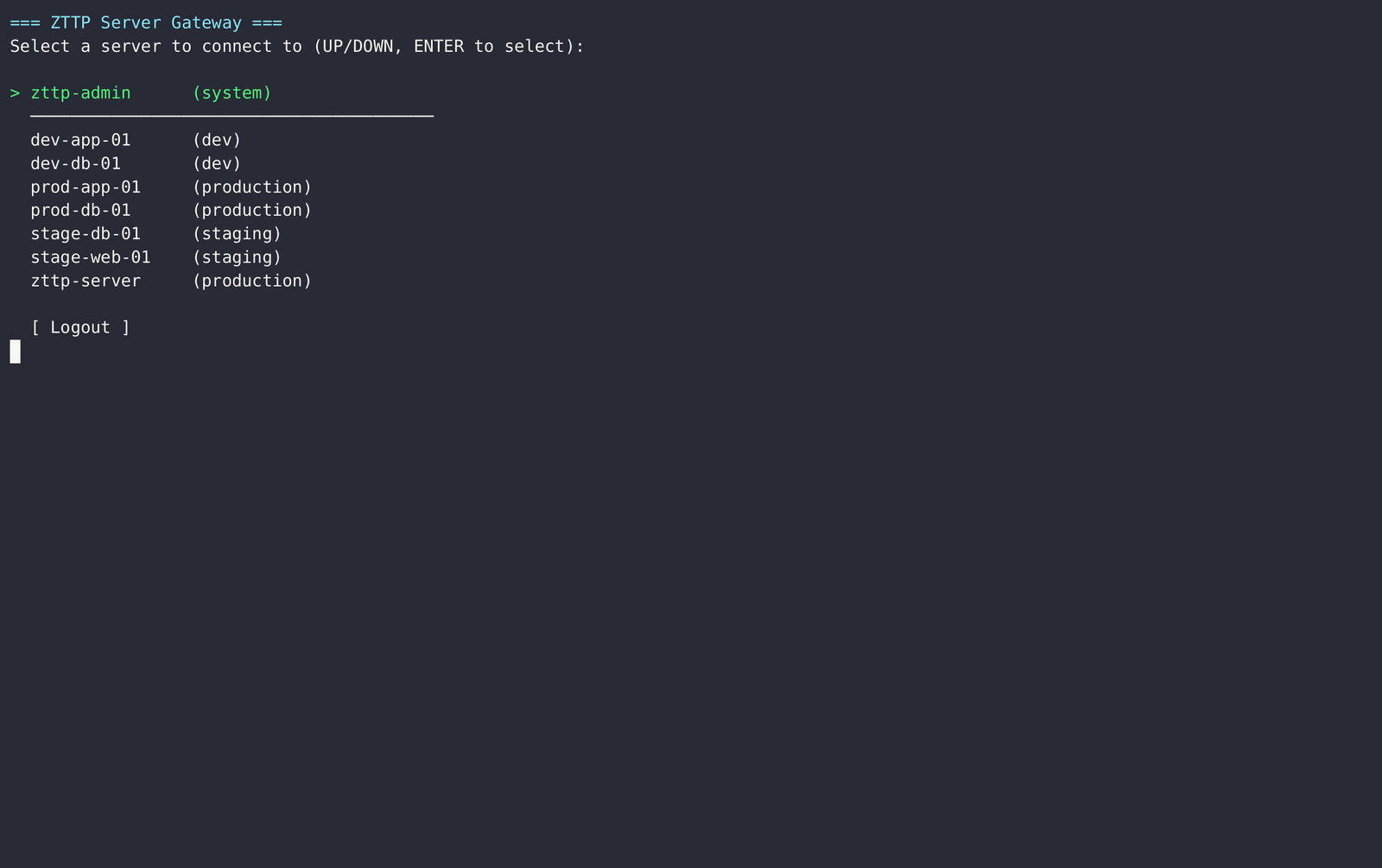Click the (system) label beside zttp-admin
The width and height of the screenshot is (1382, 868).
point(231,93)
